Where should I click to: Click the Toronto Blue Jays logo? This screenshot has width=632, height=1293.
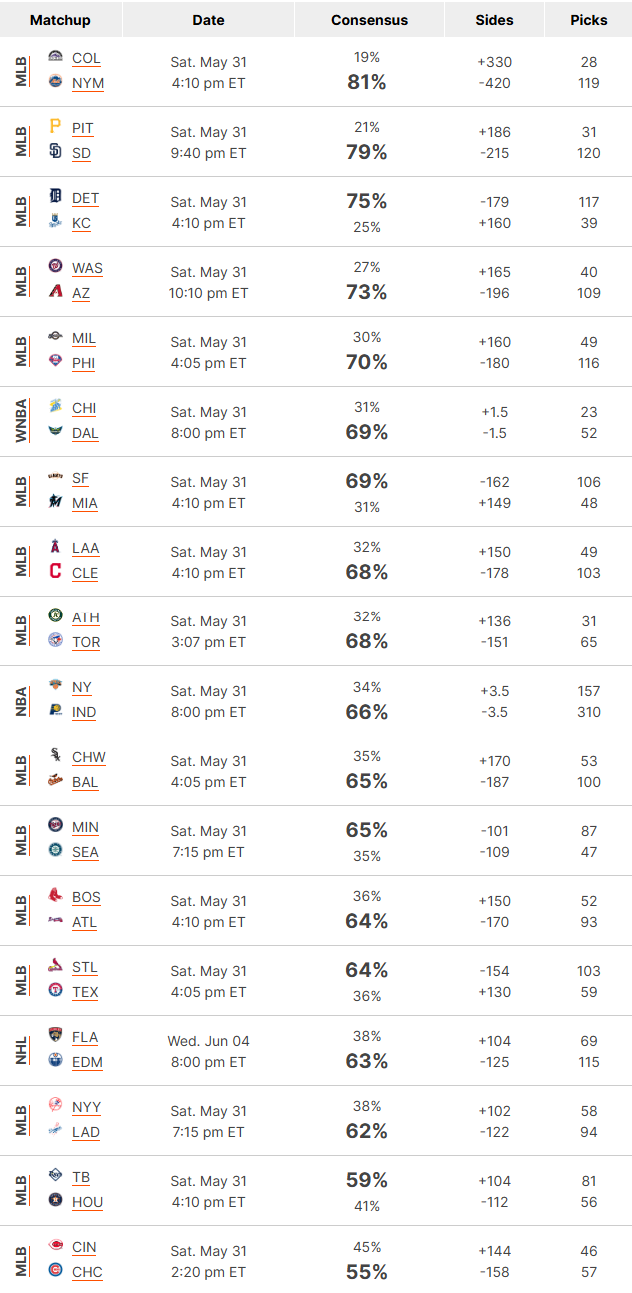tap(55, 641)
